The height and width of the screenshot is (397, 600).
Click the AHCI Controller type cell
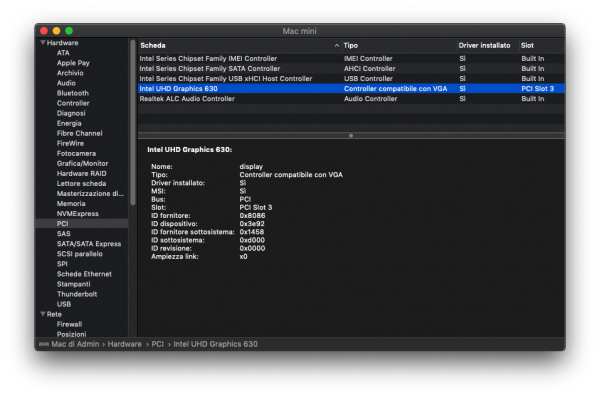370,69
